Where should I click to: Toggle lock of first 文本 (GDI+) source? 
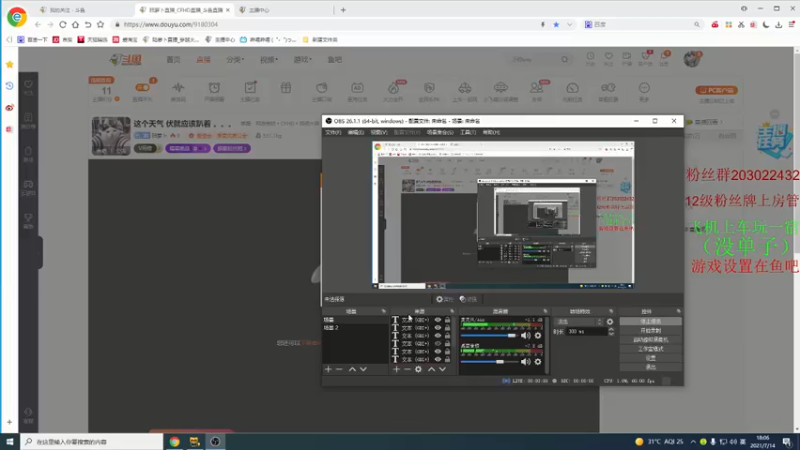coord(447,320)
